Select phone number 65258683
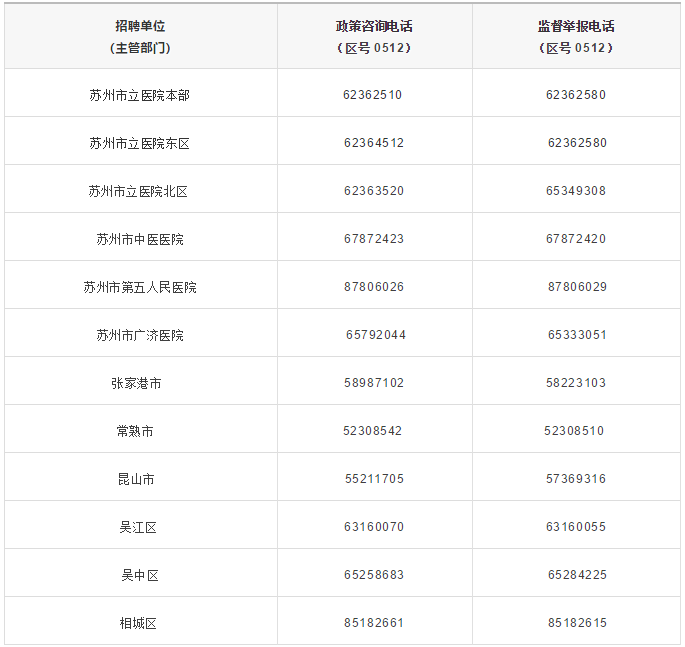This screenshot has width=685, height=647. tap(374, 575)
